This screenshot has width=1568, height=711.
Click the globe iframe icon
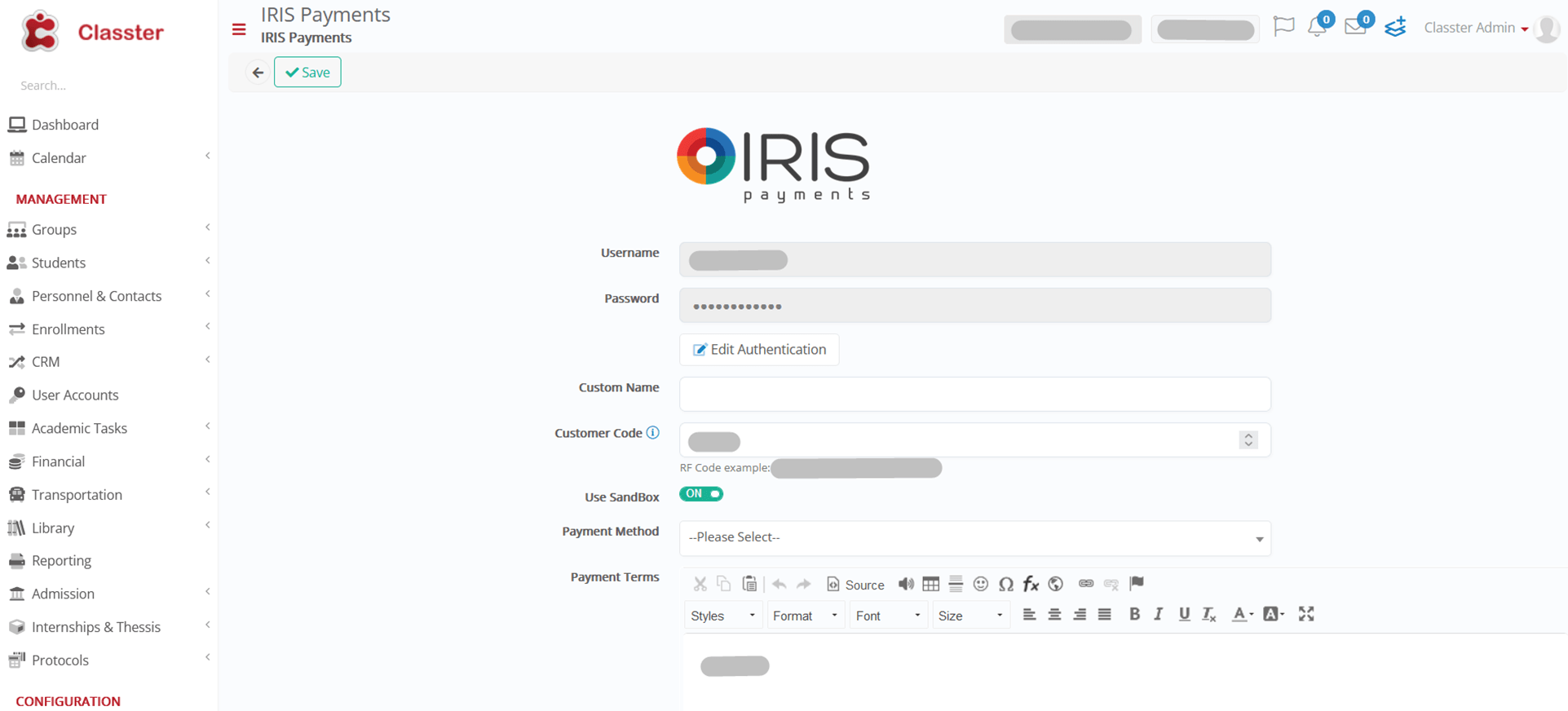click(1056, 584)
